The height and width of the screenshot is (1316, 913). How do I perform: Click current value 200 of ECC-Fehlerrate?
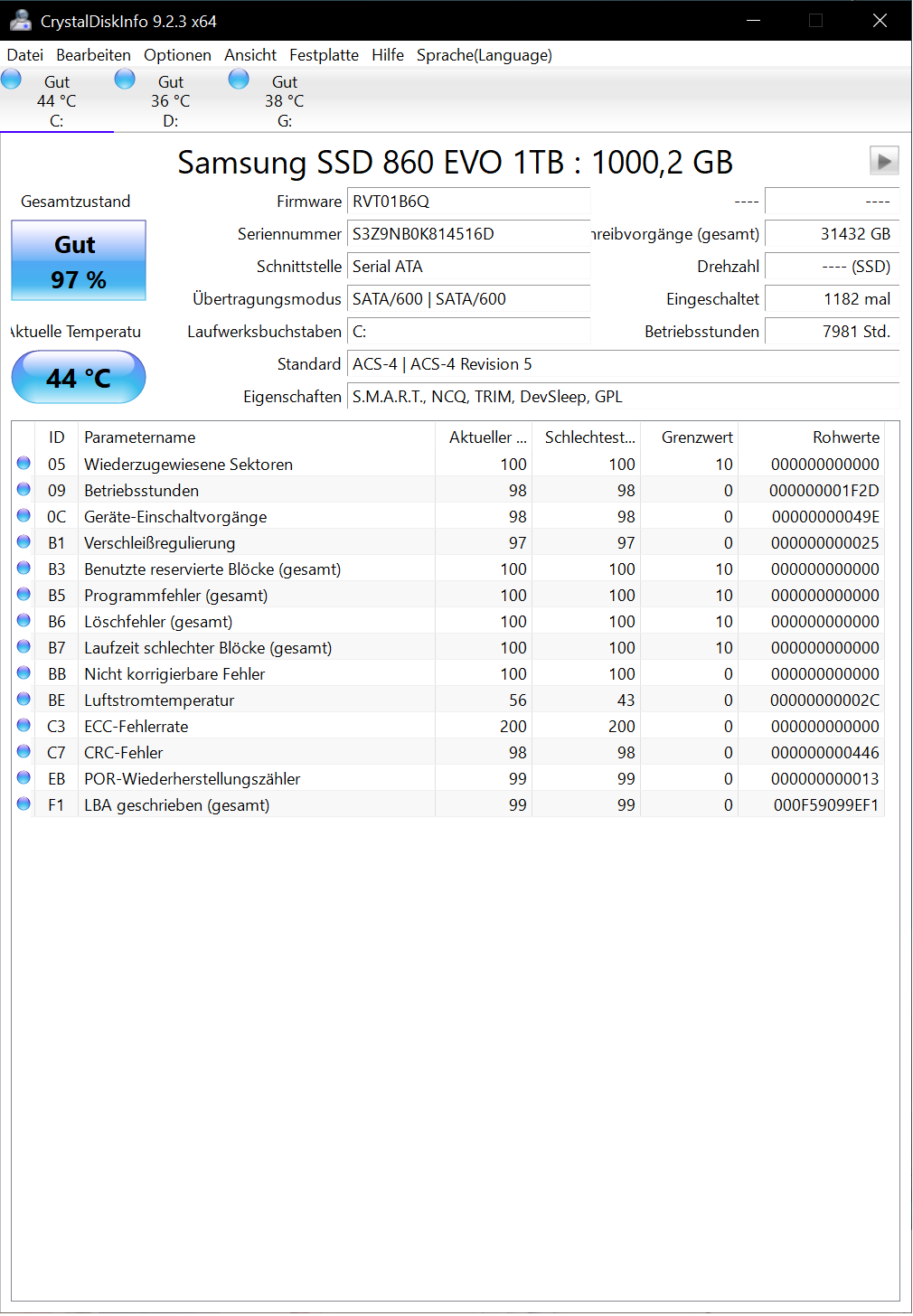point(513,726)
